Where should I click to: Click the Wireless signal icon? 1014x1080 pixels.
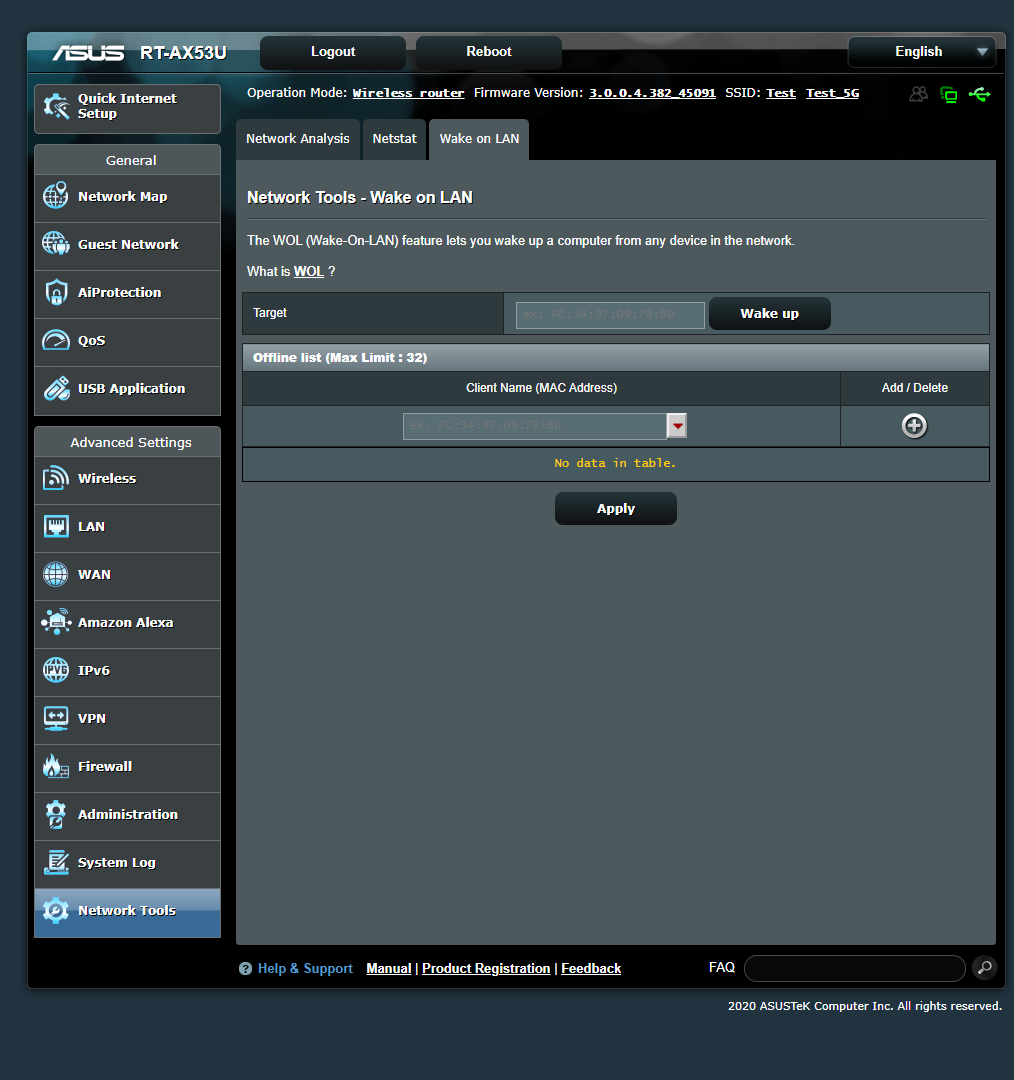56,478
